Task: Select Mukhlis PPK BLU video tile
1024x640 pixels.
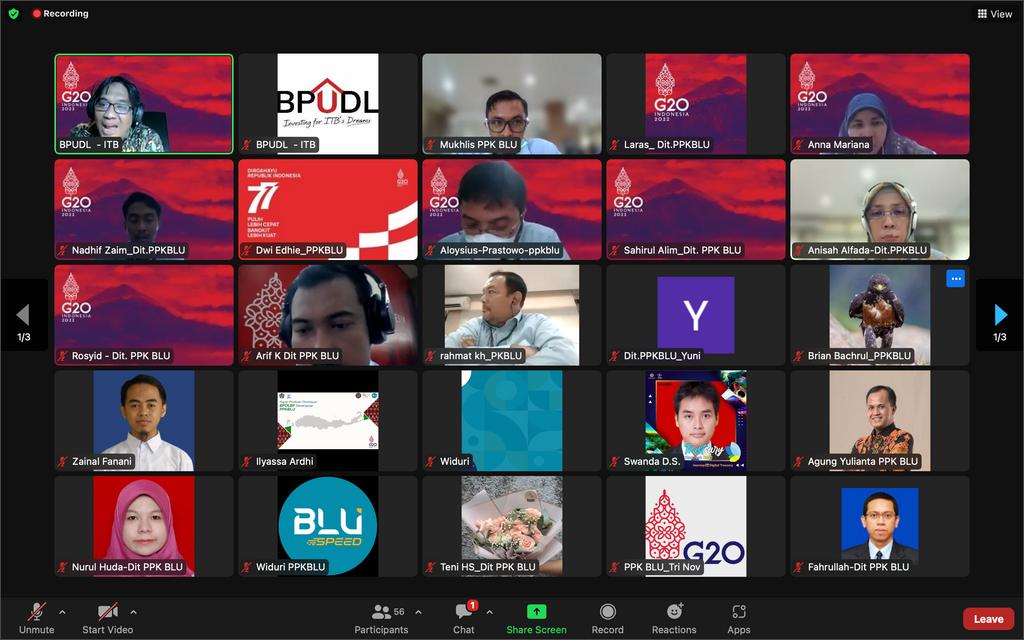Action: click(512, 104)
